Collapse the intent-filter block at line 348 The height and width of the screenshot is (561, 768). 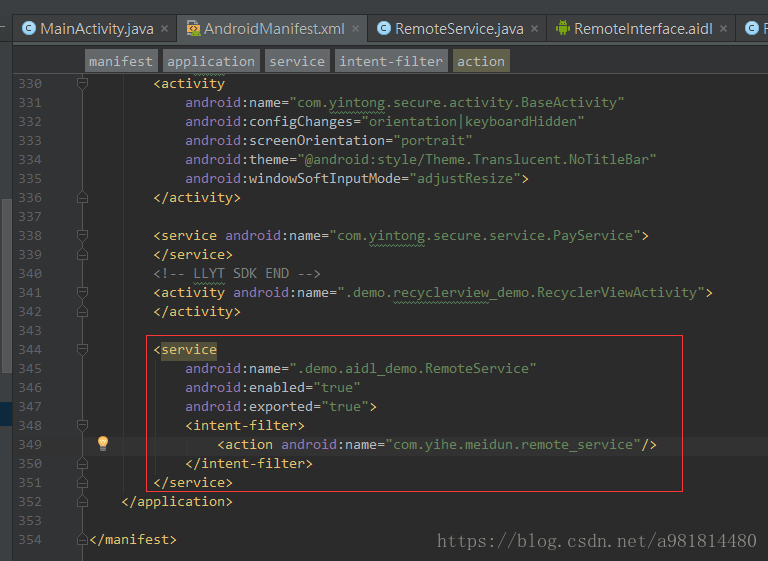point(82,425)
